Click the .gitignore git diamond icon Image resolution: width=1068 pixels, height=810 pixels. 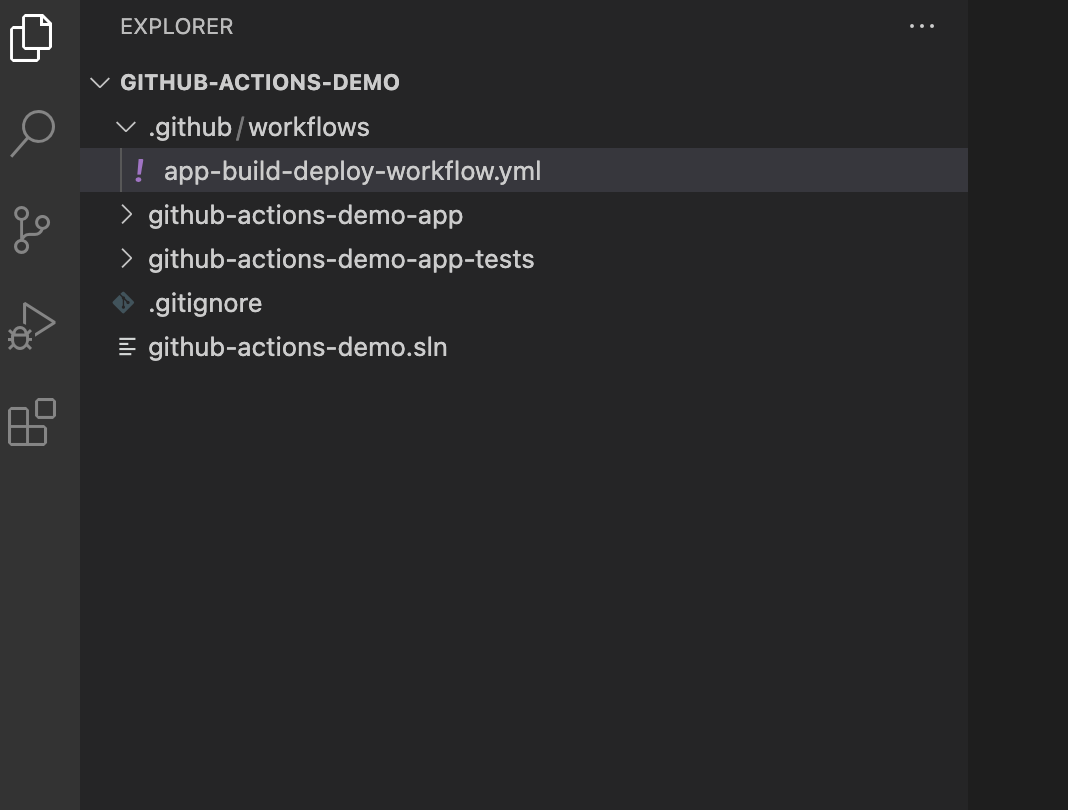[x=124, y=302]
